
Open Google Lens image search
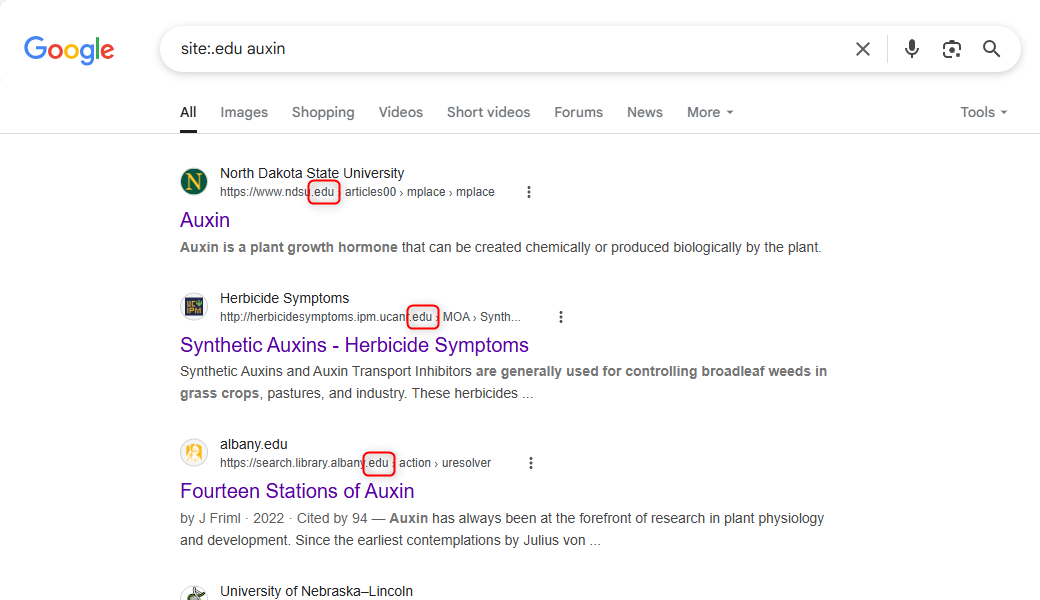[x=951, y=48]
